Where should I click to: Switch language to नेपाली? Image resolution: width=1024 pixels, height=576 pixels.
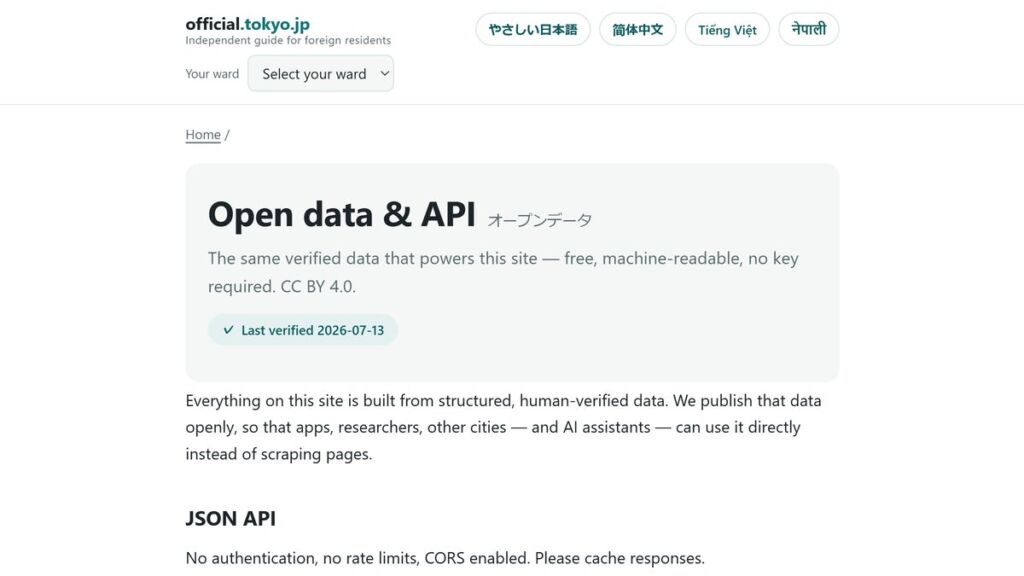coord(808,29)
